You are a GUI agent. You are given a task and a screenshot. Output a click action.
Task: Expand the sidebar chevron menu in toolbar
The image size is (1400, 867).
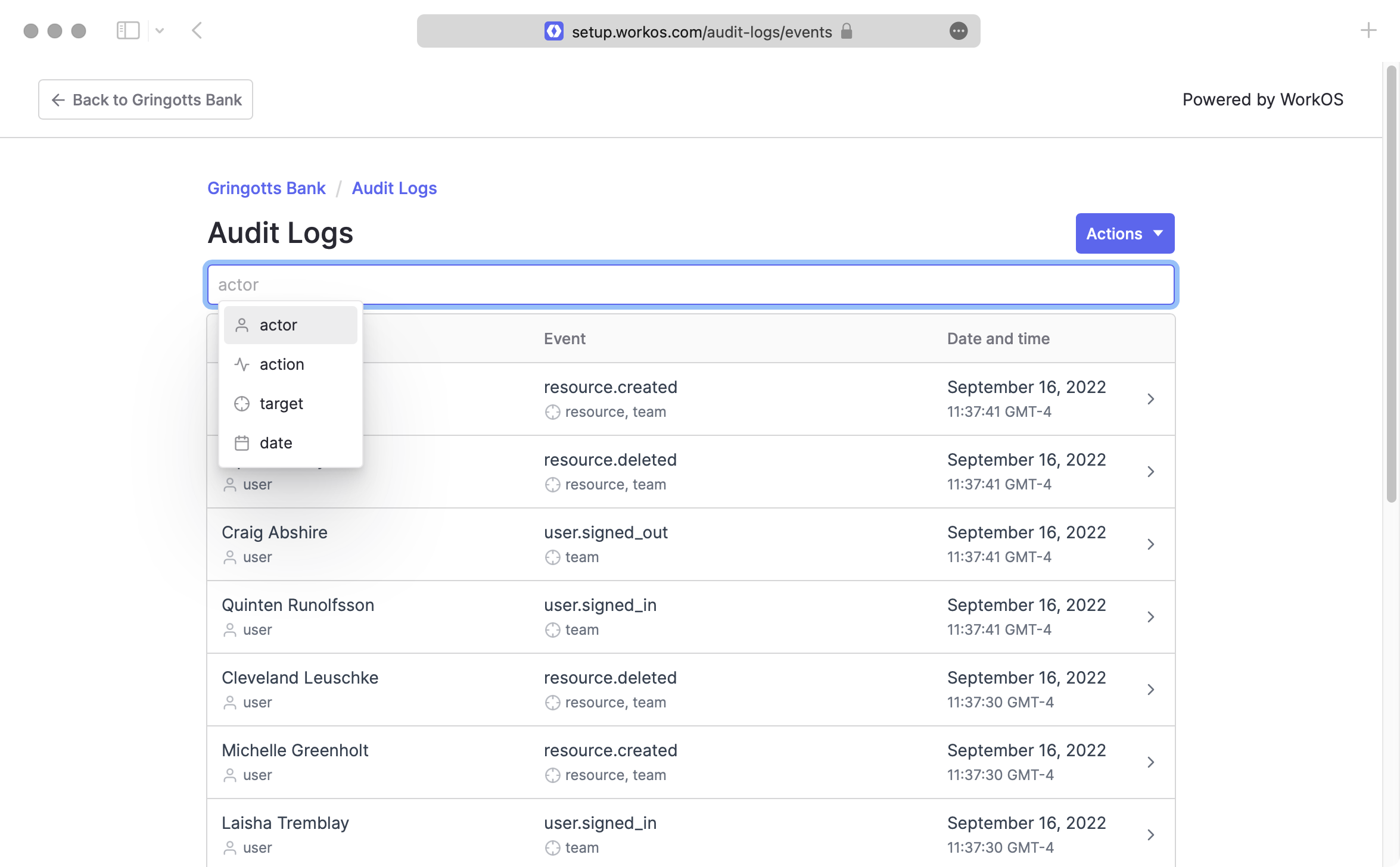(160, 30)
